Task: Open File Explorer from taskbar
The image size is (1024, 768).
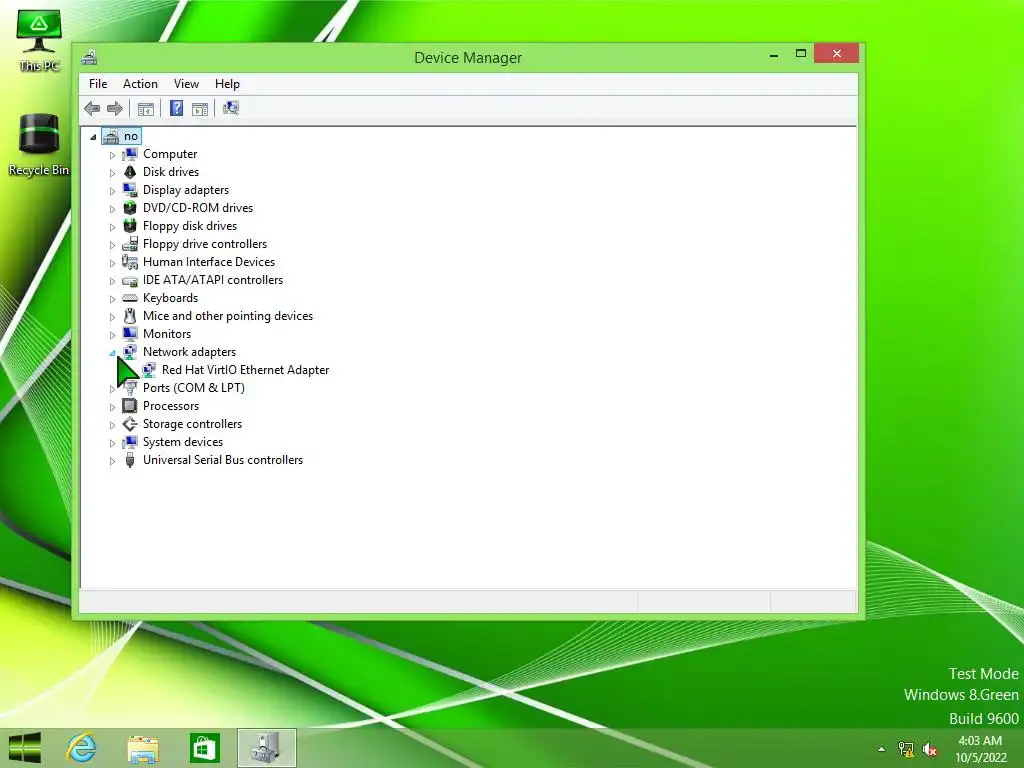Action: [x=143, y=748]
